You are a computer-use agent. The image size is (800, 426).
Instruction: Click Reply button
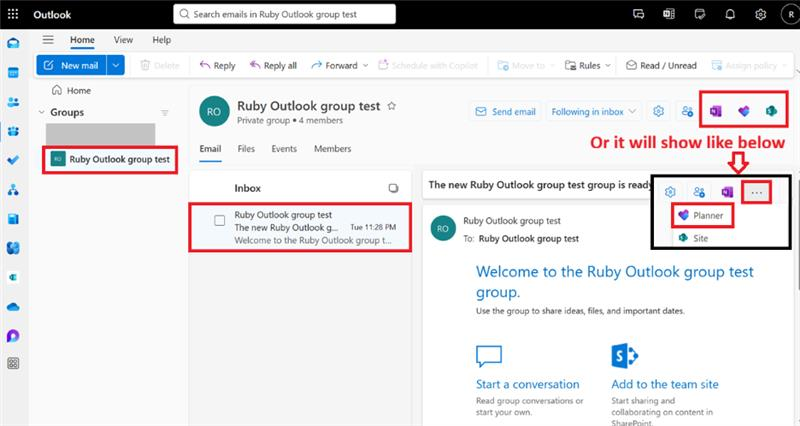tap(217, 66)
